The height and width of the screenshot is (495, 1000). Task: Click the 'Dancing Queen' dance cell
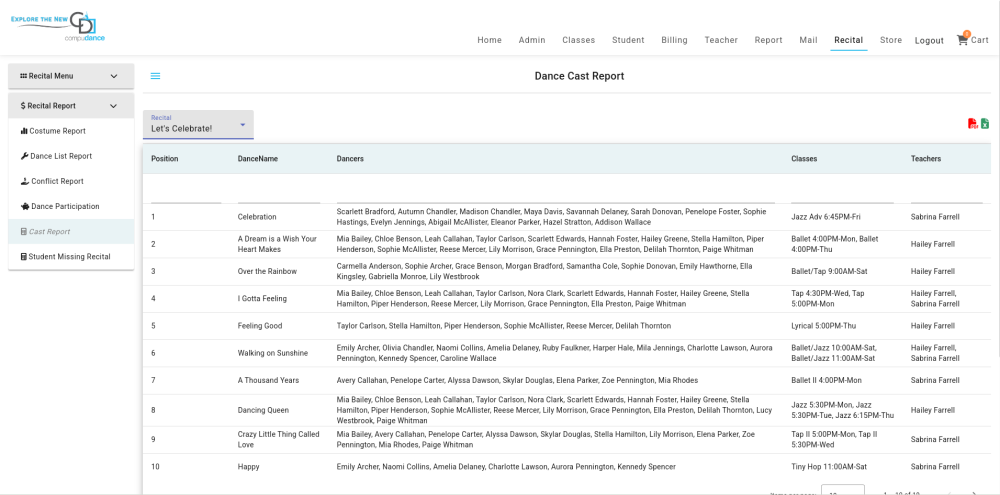pos(263,410)
